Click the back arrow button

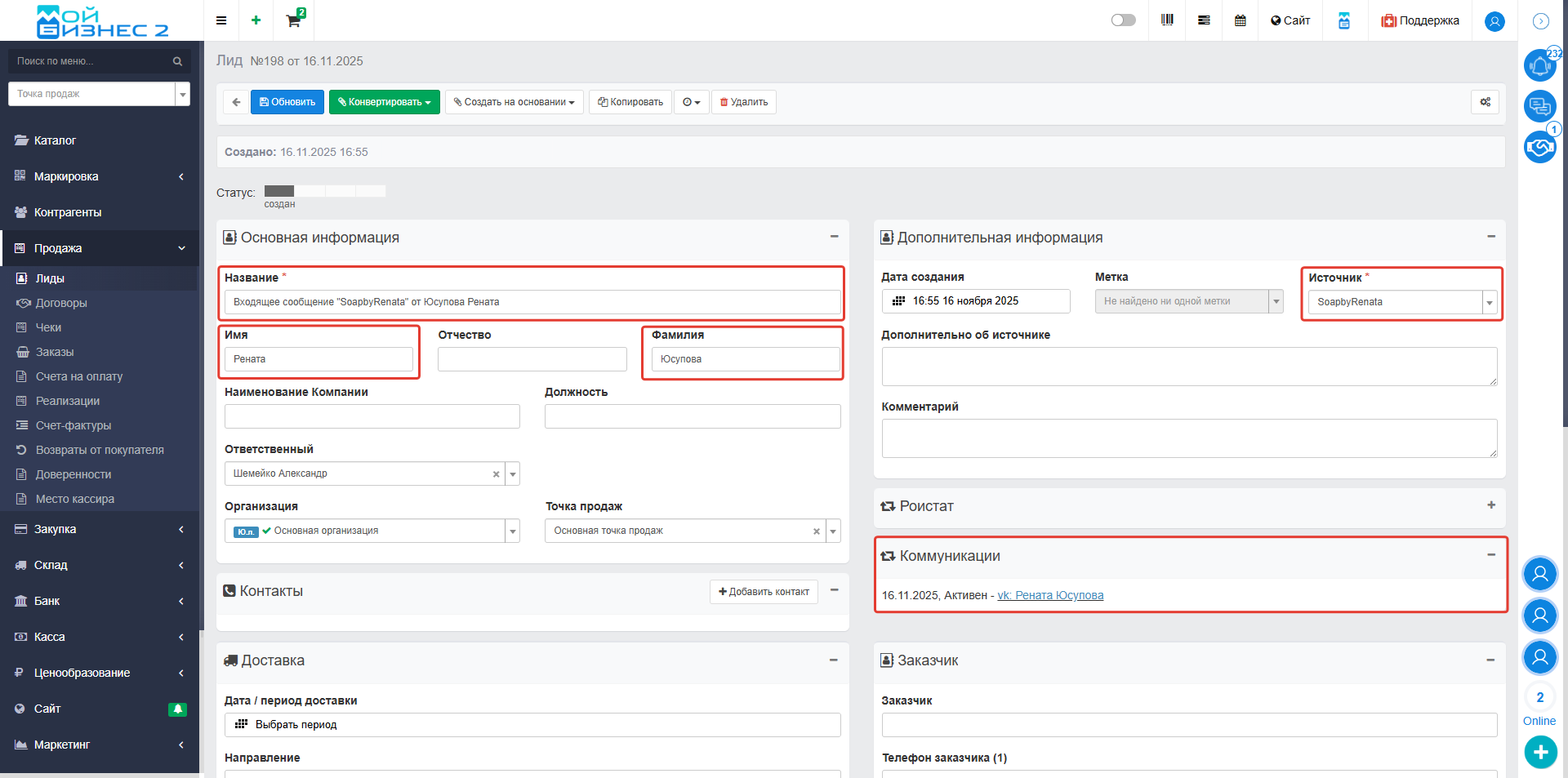(236, 102)
